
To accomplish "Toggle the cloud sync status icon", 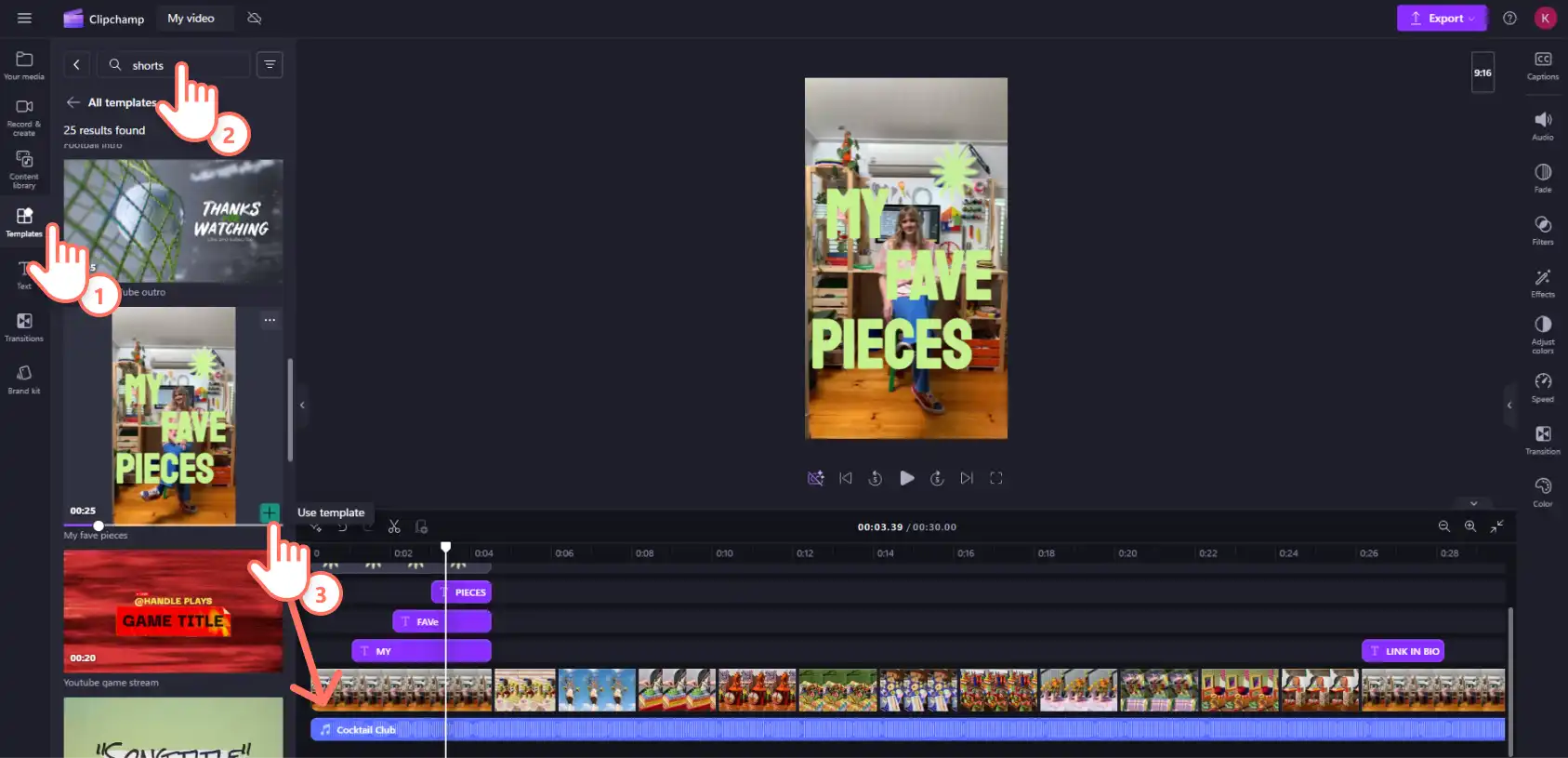I will [x=255, y=19].
